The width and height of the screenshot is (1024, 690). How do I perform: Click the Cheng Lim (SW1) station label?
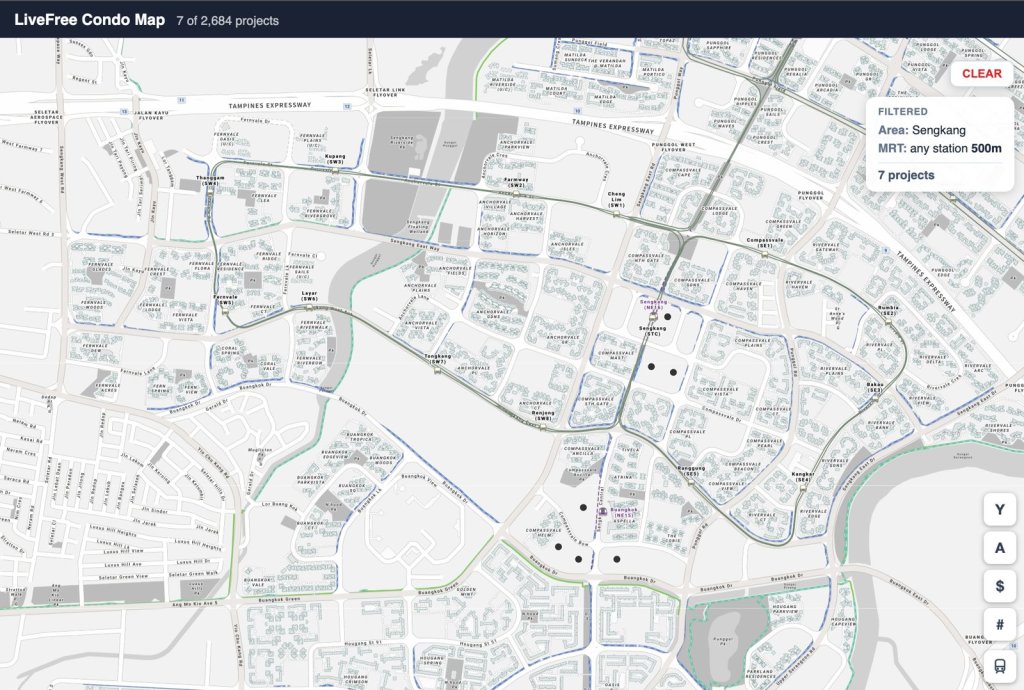click(616, 199)
